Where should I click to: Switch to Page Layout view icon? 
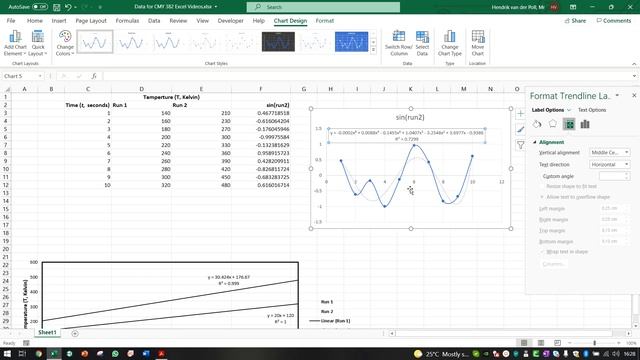pyautogui.click(x=541, y=343)
